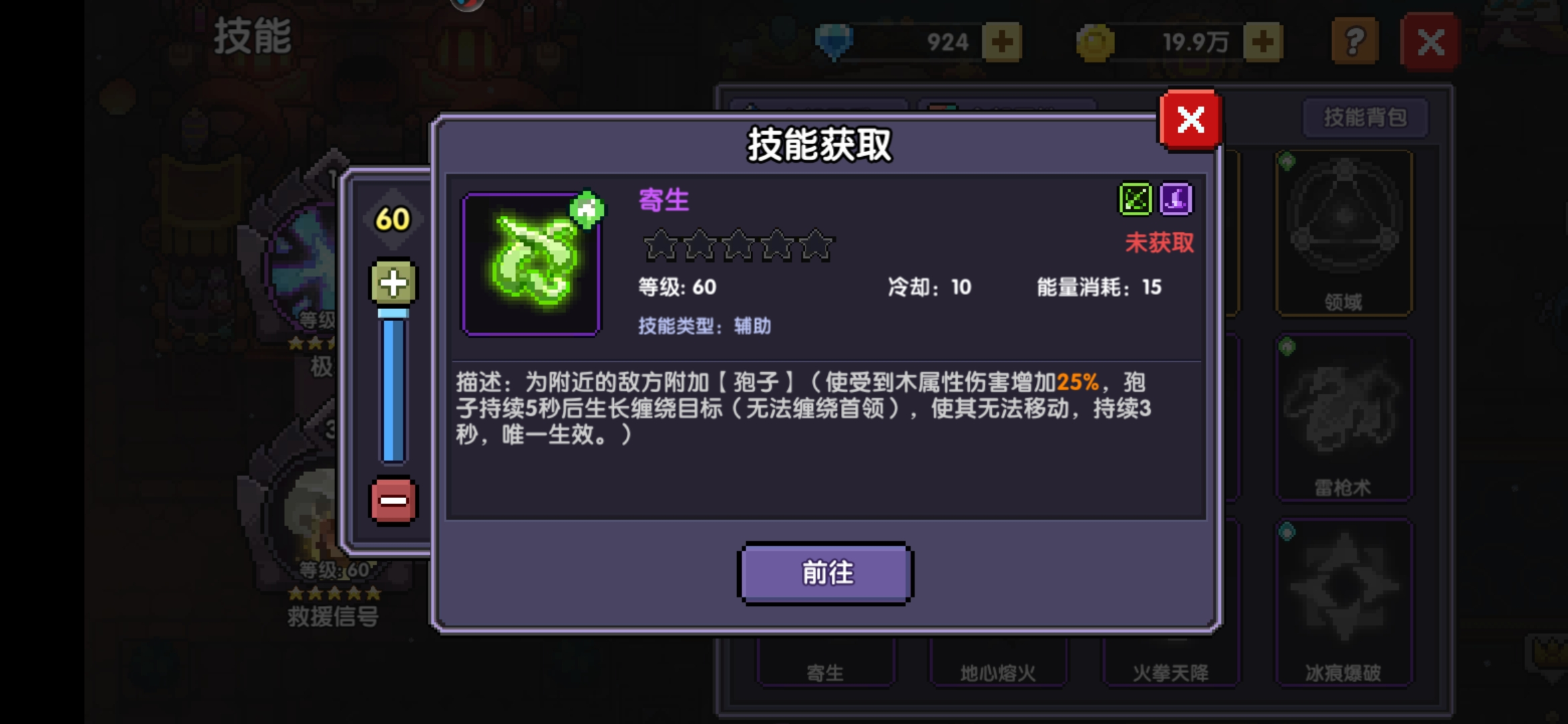Image resolution: width=1568 pixels, height=724 pixels.
Task: Add more gold coins with plus icon
Action: pos(1263,42)
